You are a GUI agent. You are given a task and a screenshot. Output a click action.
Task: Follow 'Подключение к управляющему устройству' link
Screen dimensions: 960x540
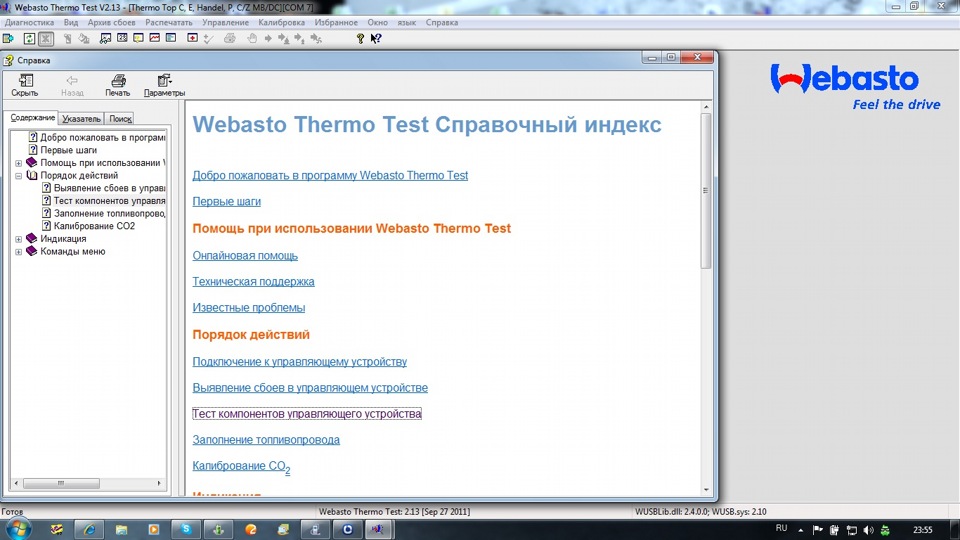(299, 362)
